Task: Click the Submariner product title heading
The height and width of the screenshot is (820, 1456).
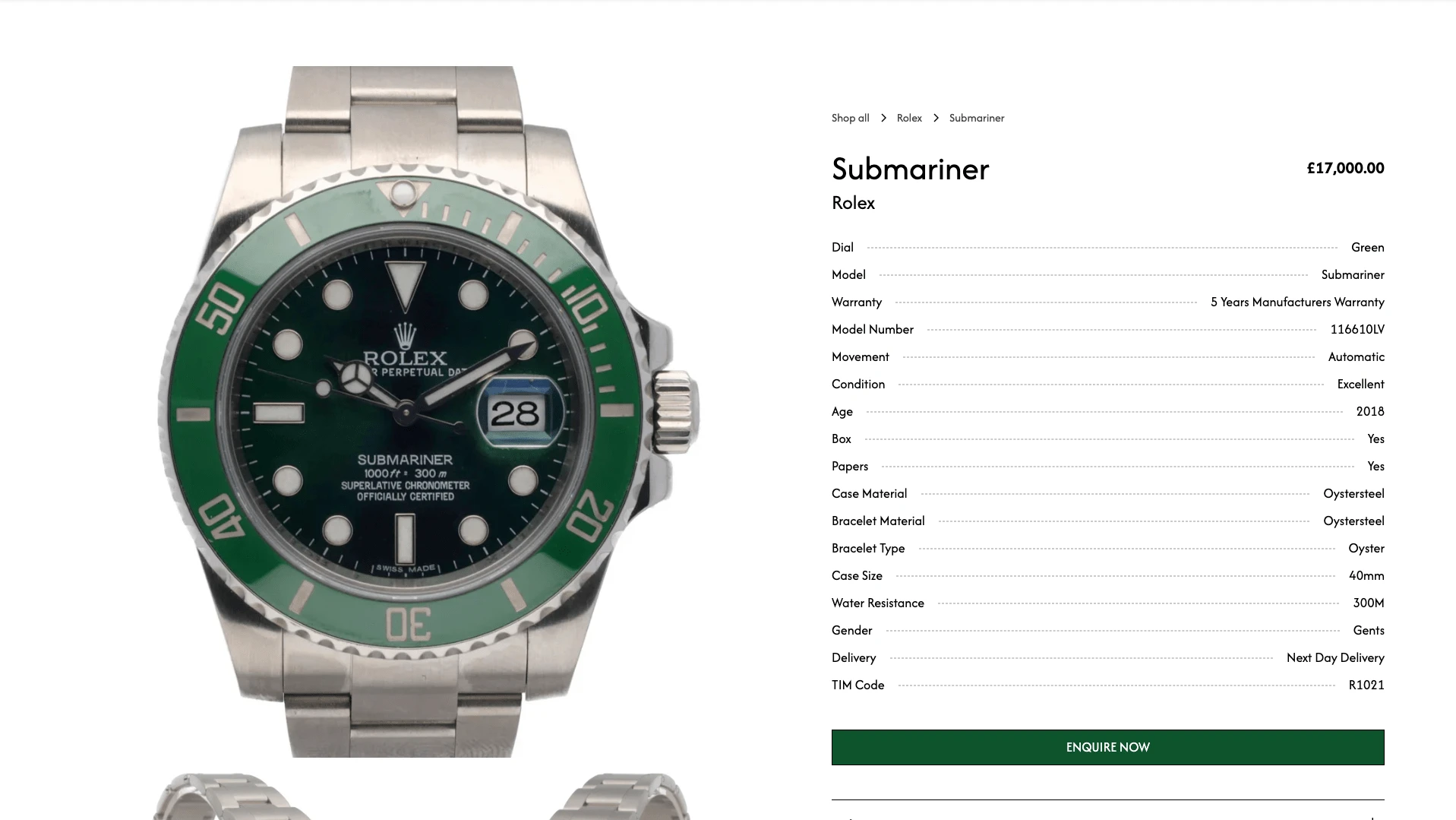Action: click(910, 169)
